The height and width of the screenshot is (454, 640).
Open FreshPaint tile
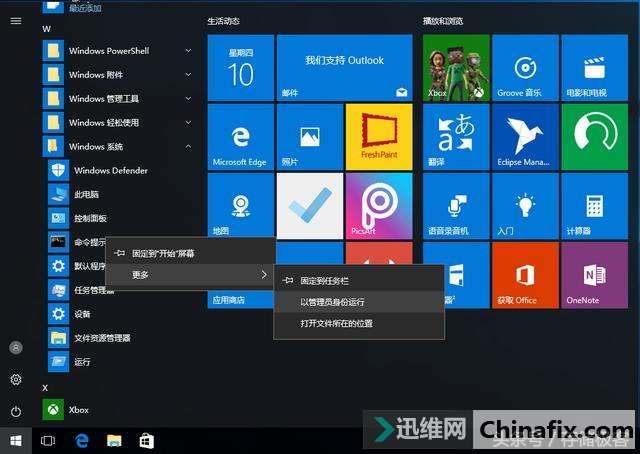point(379,137)
